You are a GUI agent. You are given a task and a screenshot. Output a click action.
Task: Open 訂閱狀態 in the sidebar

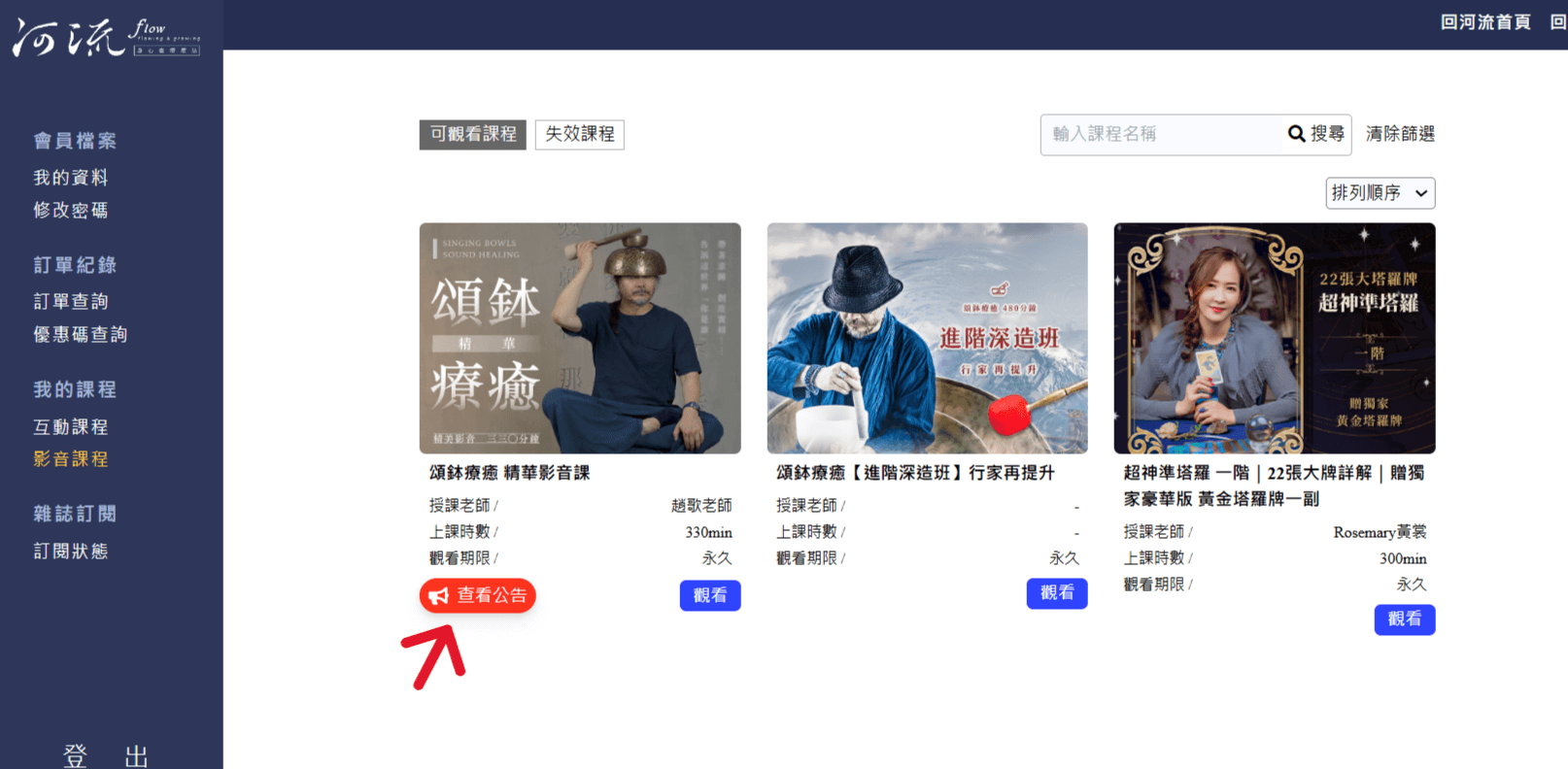(71, 552)
